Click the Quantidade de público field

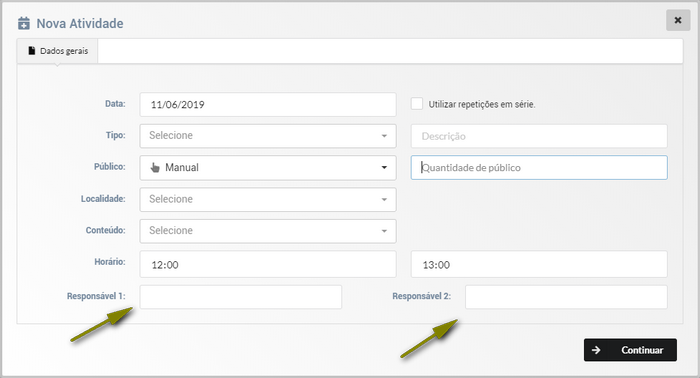point(539,168)
